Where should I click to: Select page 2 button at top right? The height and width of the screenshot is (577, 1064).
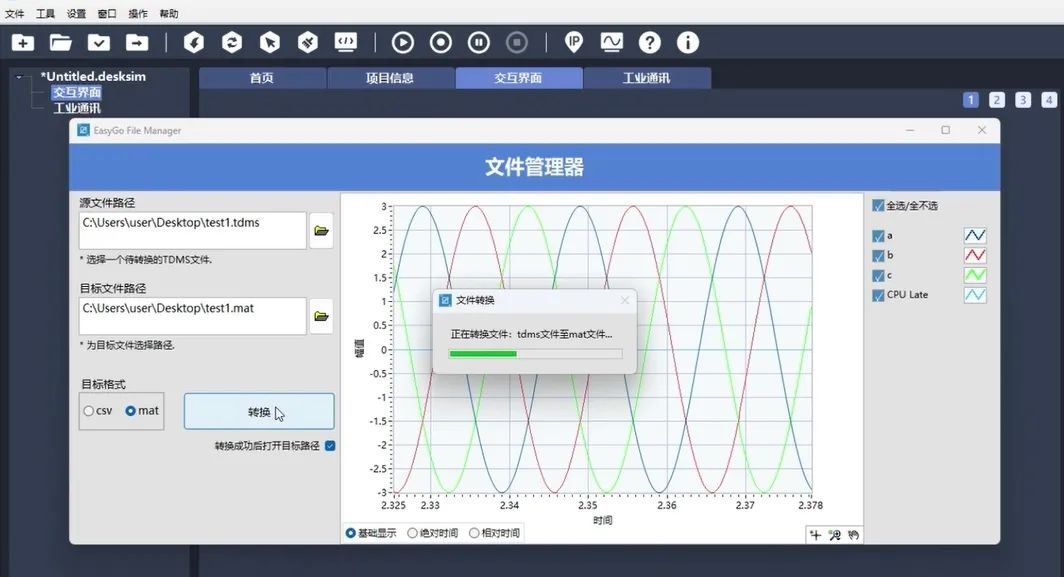tap(997, 100)
